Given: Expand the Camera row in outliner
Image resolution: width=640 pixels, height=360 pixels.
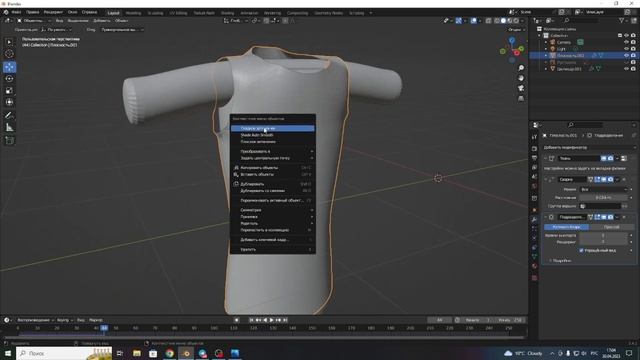Looking at the screenshot, I should [546, 42].
